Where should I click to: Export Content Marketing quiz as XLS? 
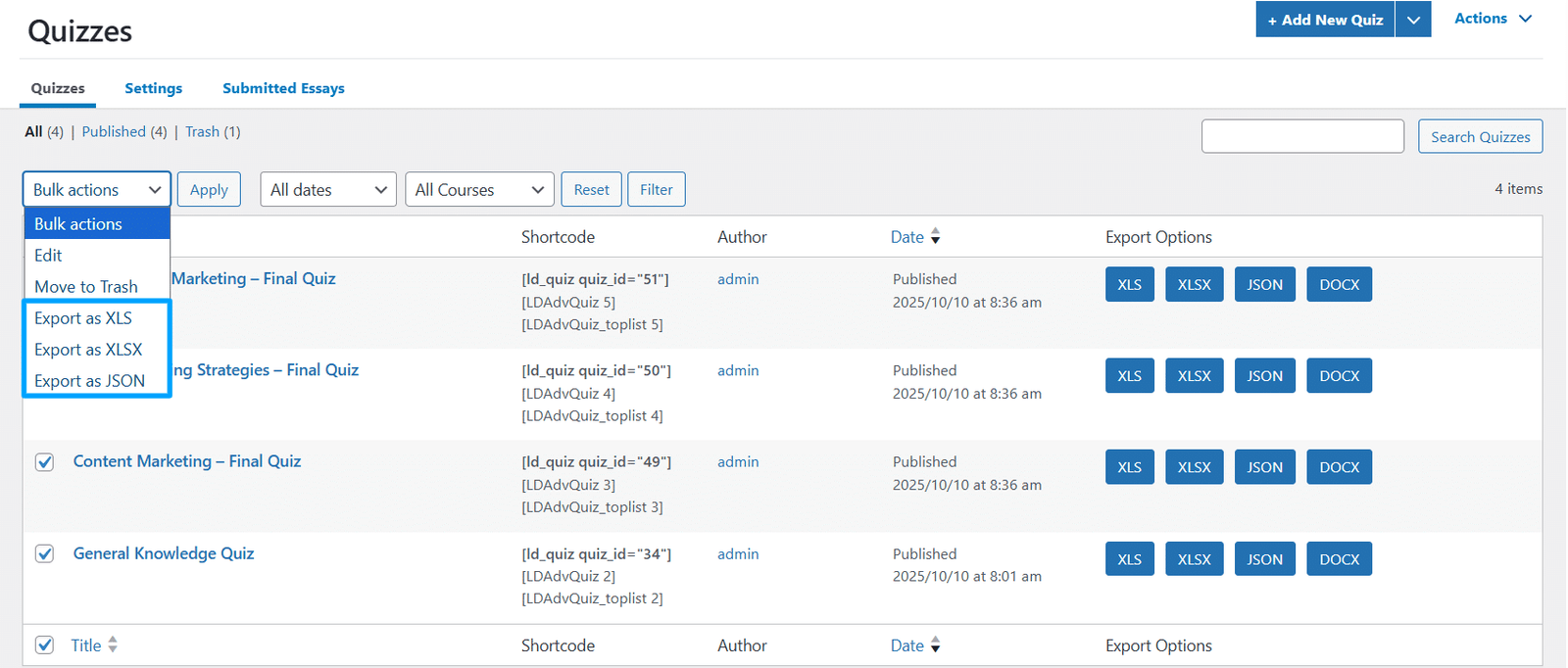click(x=1129, y=467)
